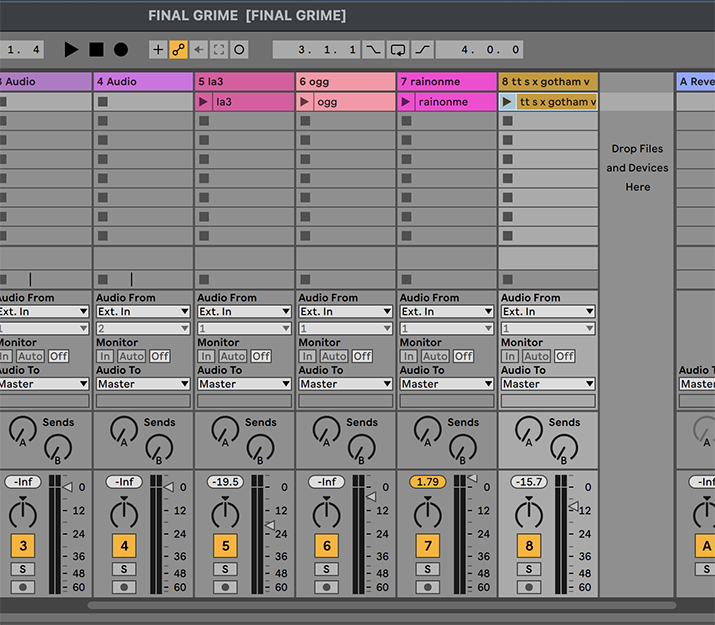Toggle track 4 activator button
The height and width of the screenshot is (625, 715).
pyautogui.click(x=124, y=546)
